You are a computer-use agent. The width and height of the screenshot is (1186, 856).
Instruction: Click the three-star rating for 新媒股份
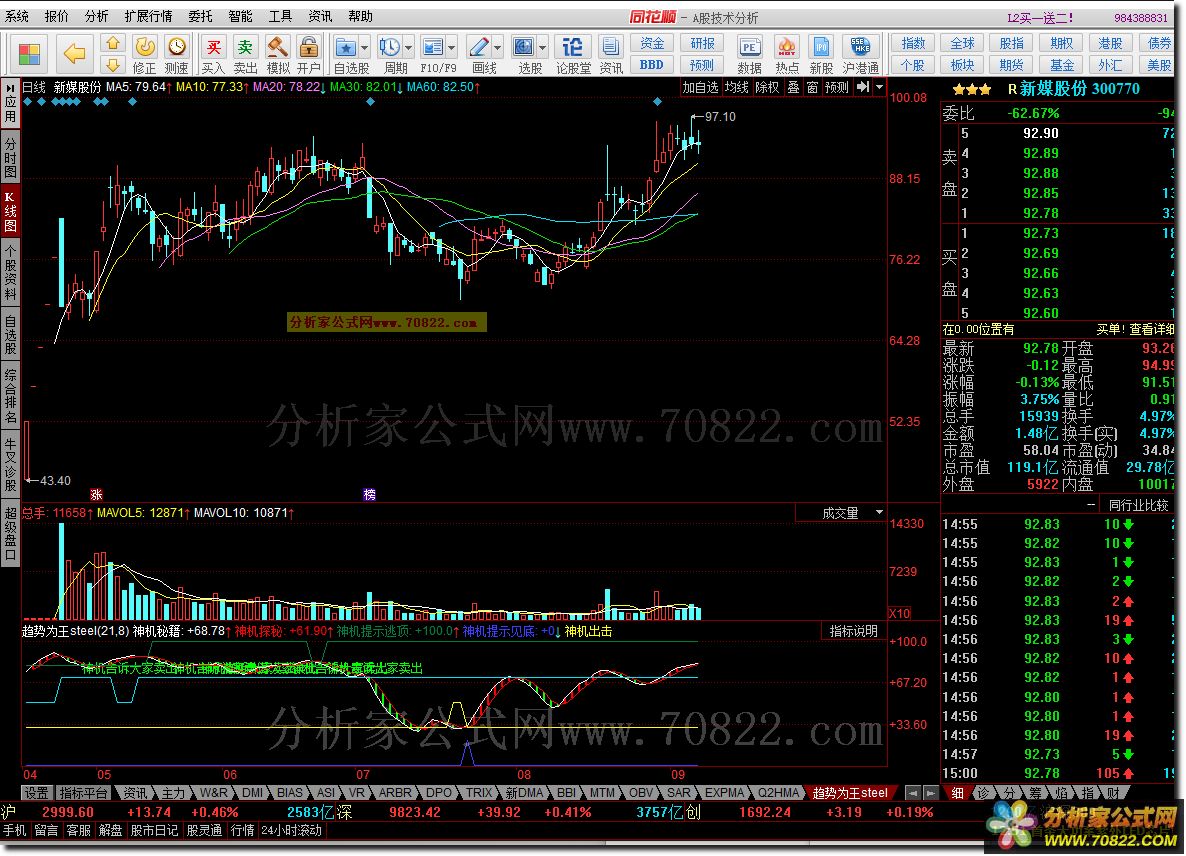click(x=972, y=89)
